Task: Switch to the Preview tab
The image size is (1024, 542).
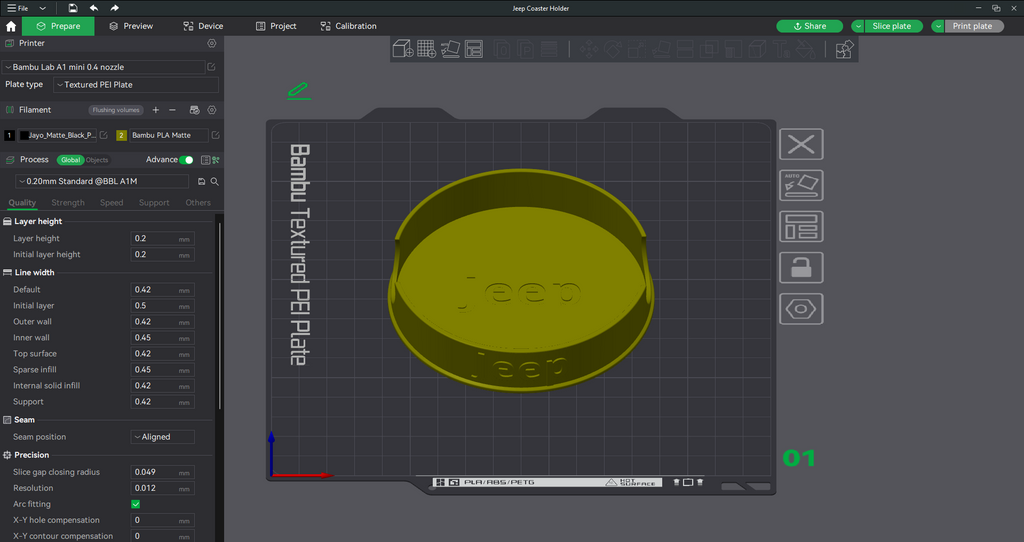Action: coord(131,26)
